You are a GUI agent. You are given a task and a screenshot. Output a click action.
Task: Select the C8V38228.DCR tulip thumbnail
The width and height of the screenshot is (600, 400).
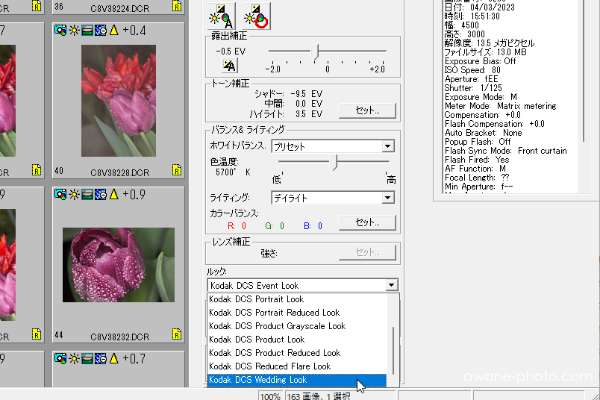tap(118, 101)
